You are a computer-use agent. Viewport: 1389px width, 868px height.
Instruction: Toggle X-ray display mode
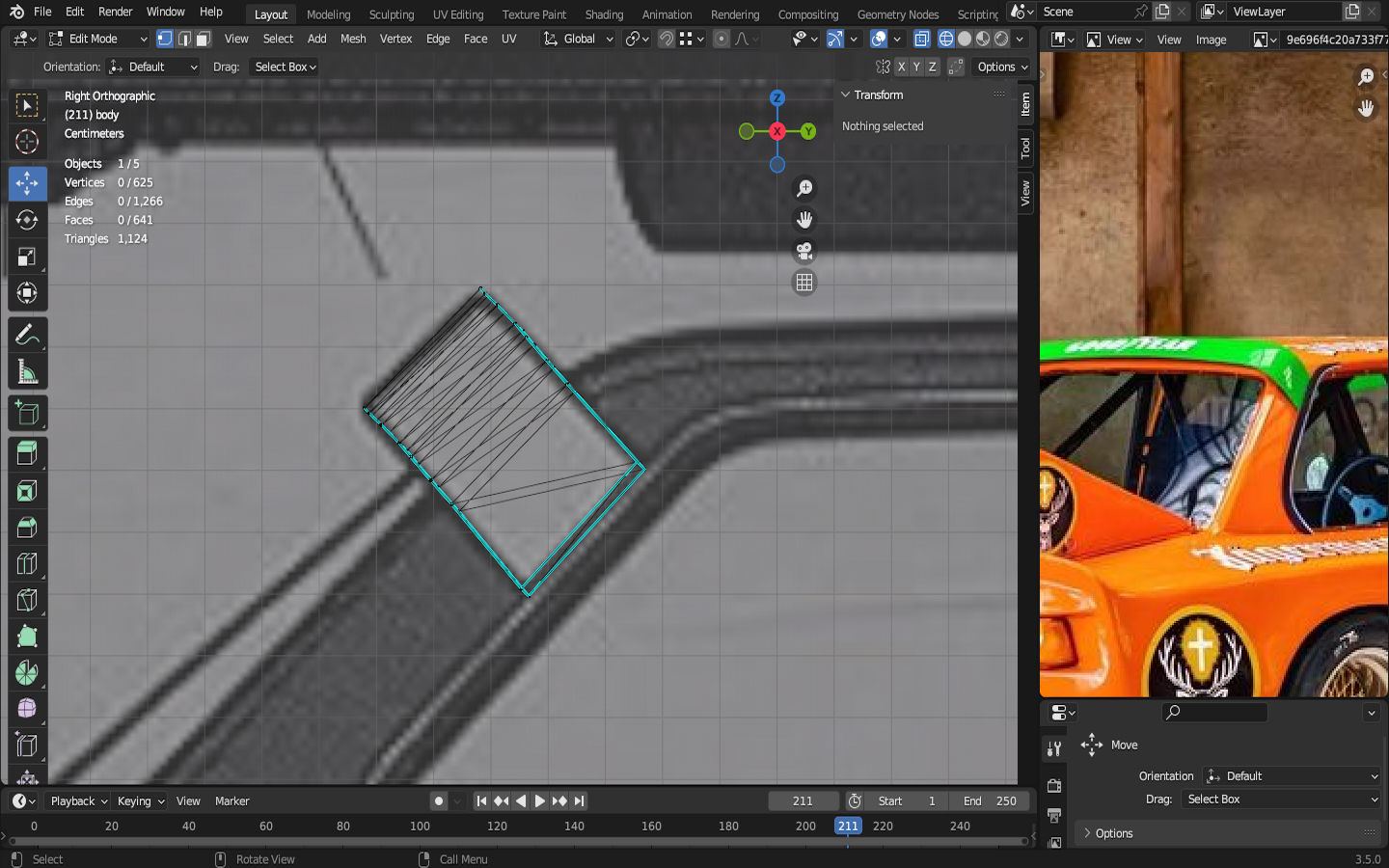click(922, 39)
